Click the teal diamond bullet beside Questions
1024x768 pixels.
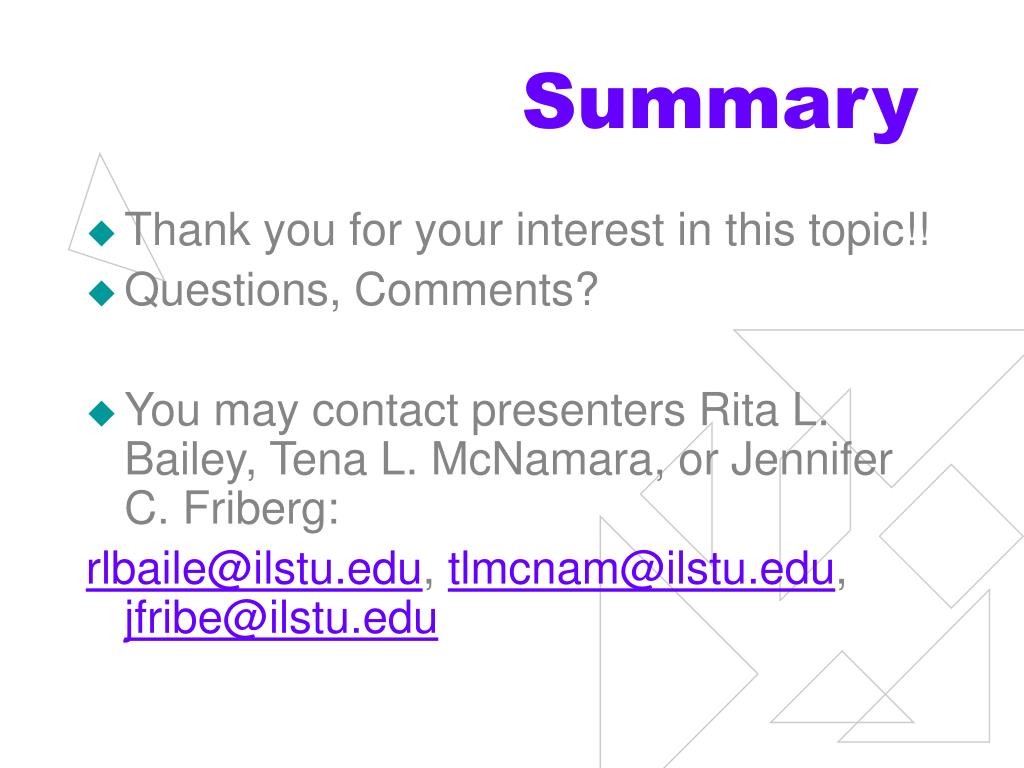coord(102,293)
